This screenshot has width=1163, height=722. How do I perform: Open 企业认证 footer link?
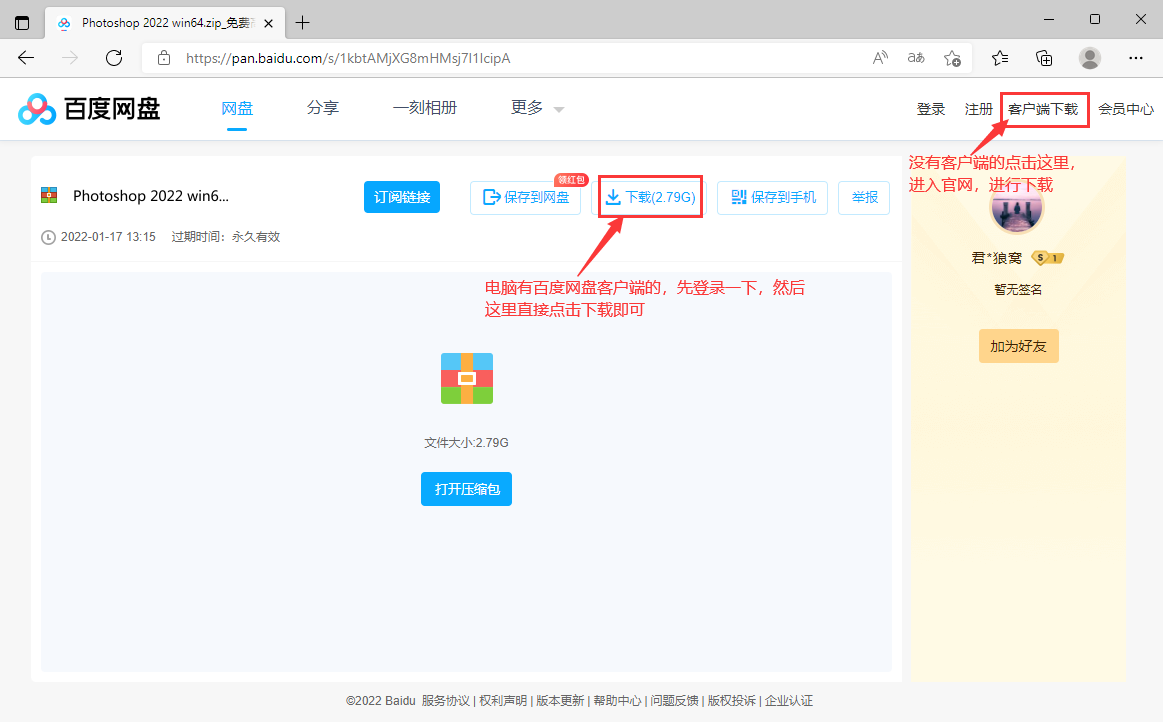[788, 700]
